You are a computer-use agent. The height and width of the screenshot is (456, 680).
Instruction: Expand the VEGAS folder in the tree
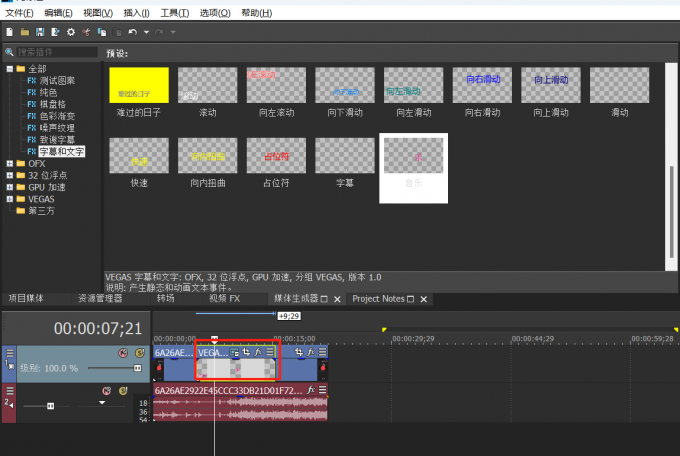pos(10,199)
